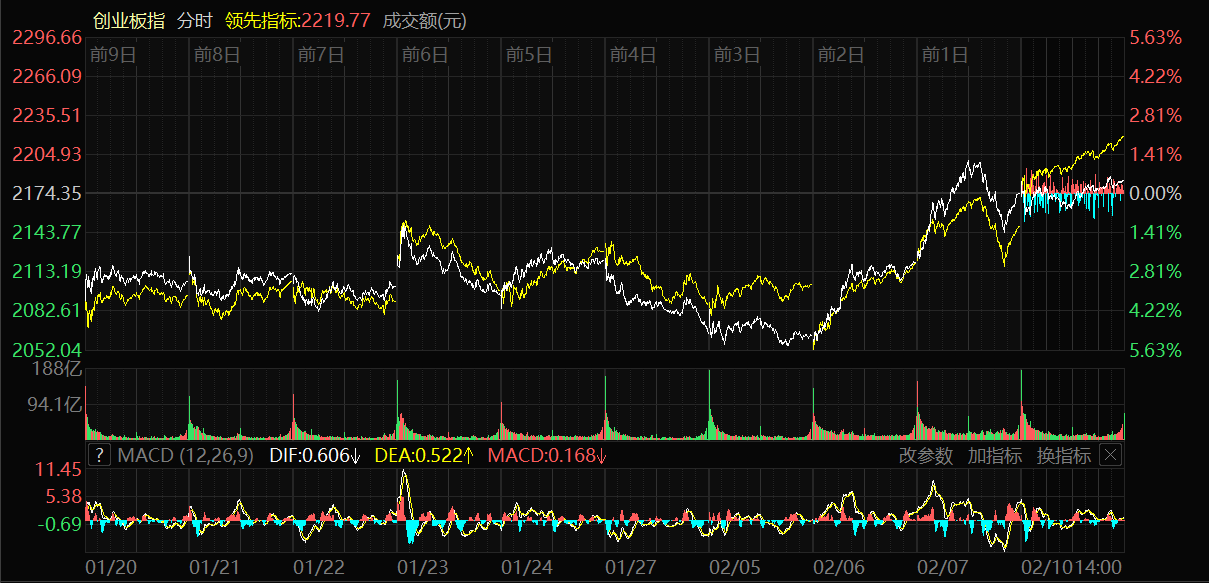This screenshot has height=583, width=1209.
Task: Select the 前3日 day column header
Action: pos(736,55)
